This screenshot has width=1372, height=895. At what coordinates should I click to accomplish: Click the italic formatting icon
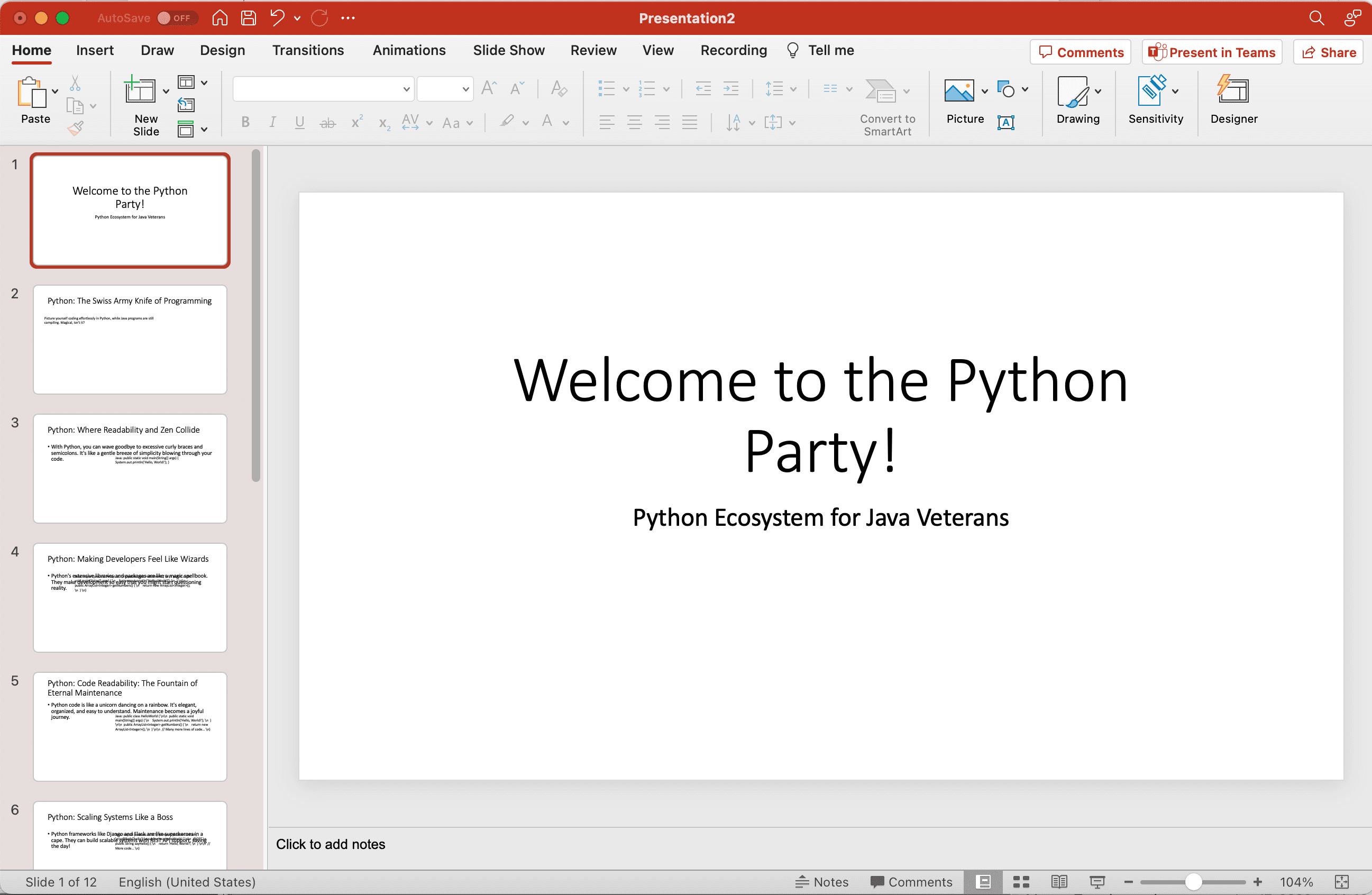(x=271, y=122)
